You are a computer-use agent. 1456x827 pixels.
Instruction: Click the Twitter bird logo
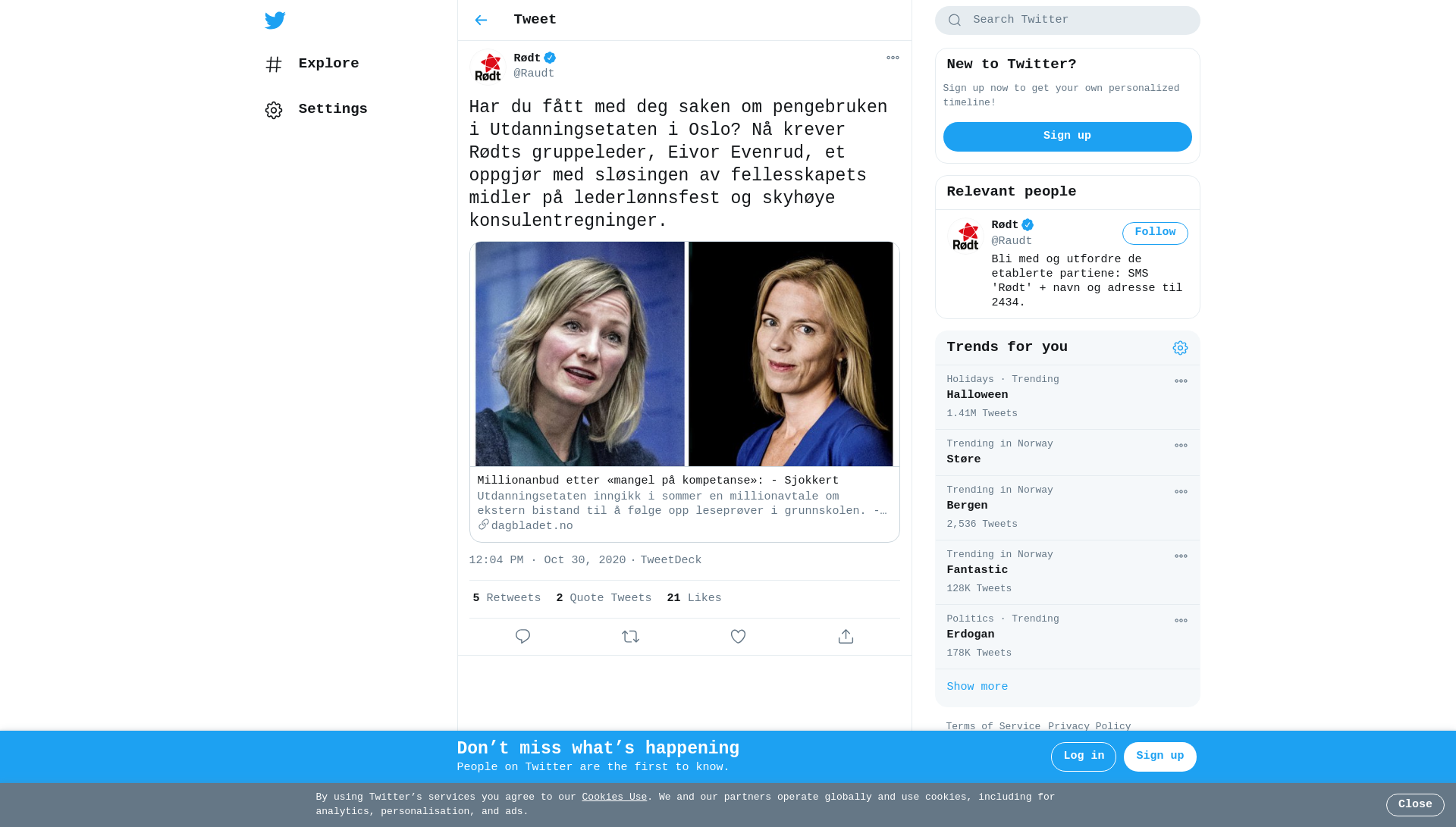(275, 20)
